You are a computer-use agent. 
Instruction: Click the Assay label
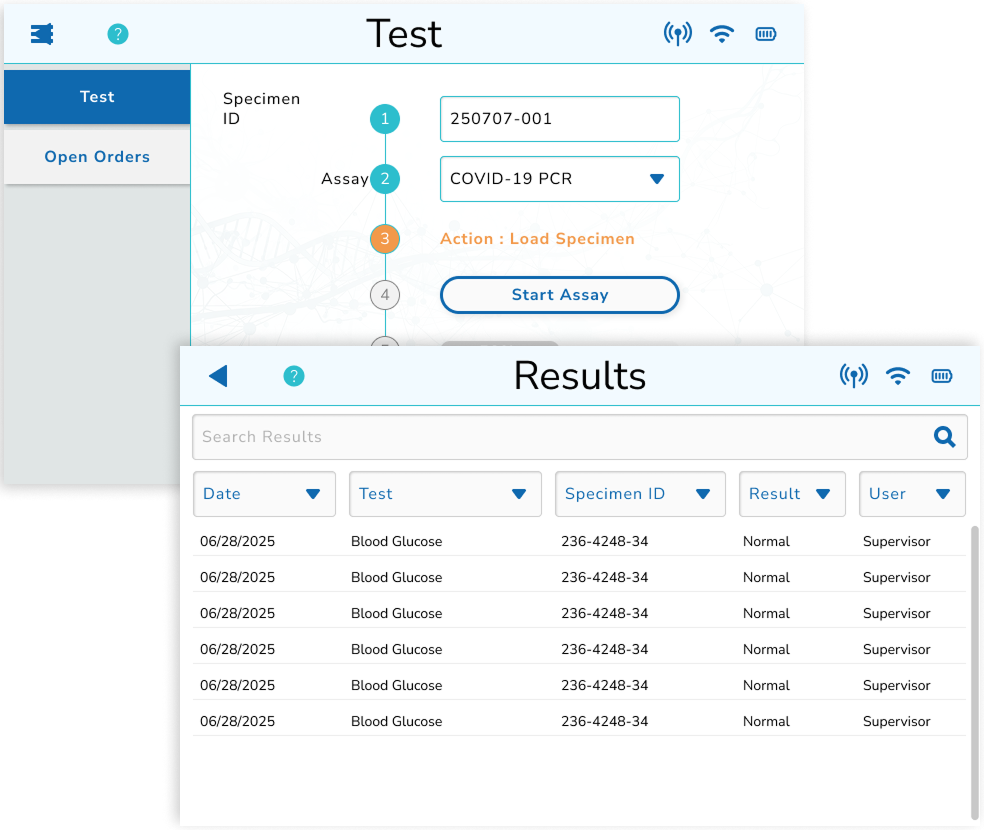[345, 179]
